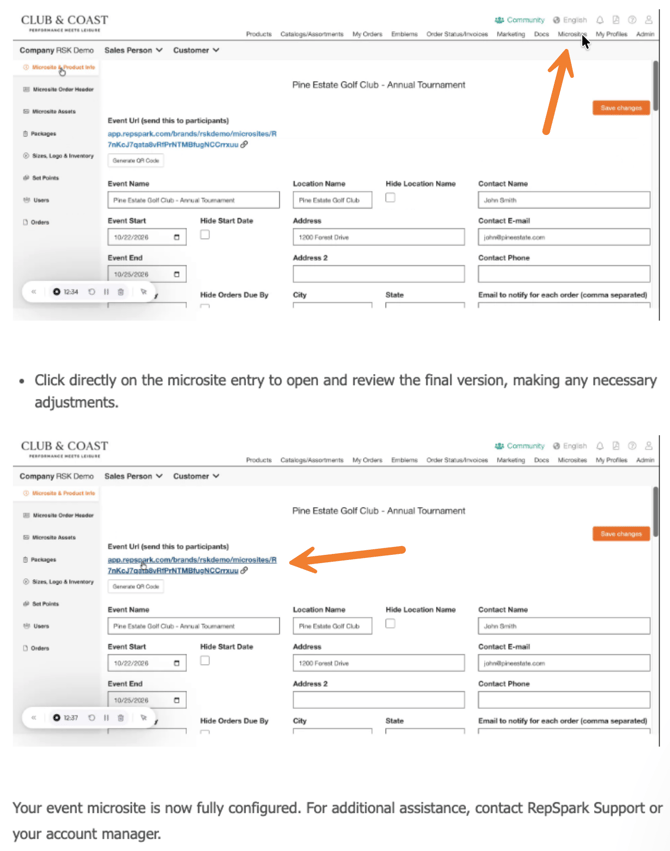Select Packages in the lower screenshot sidebar

43,560
